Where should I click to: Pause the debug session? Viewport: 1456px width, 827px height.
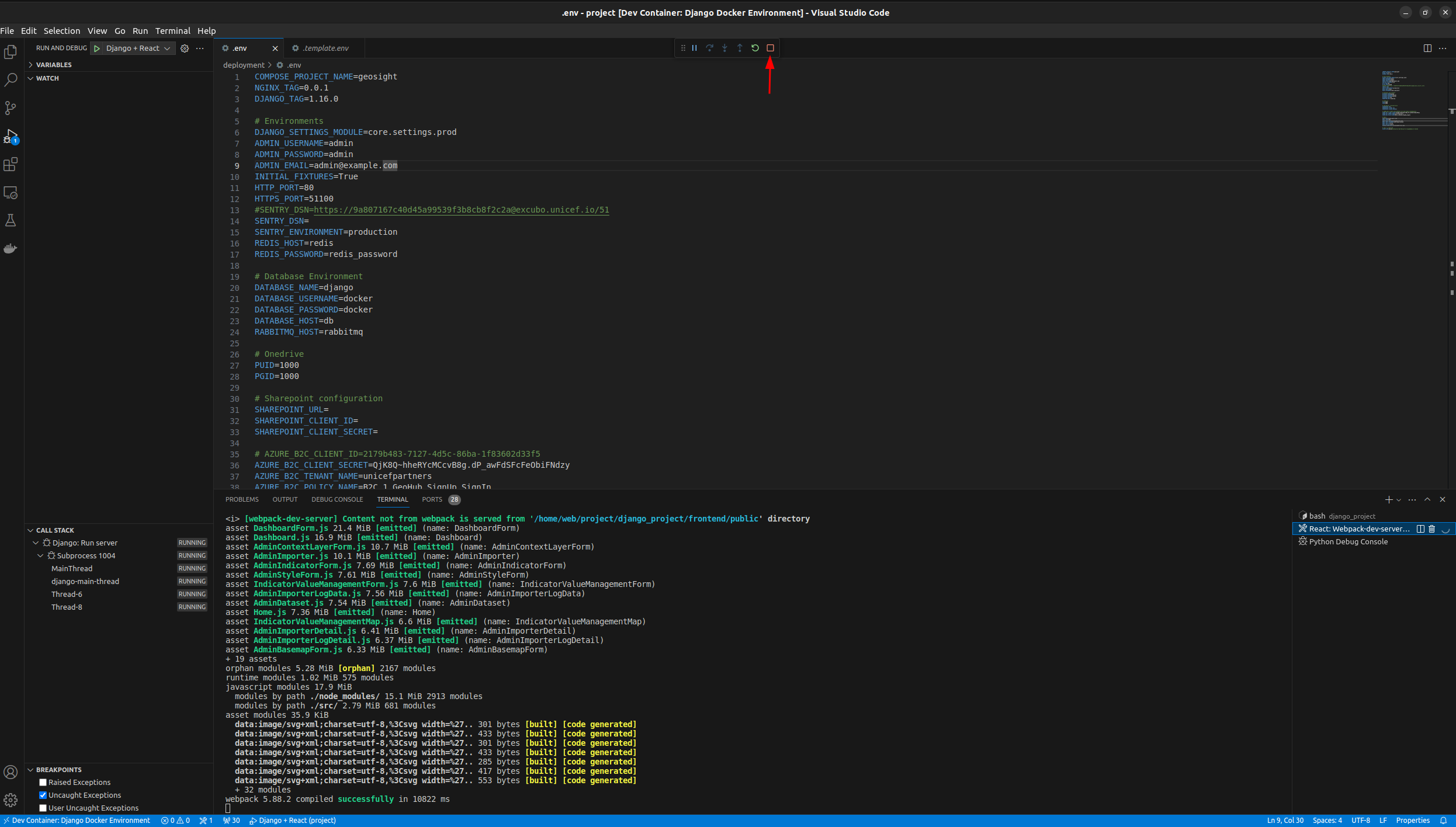coord(694,48)
